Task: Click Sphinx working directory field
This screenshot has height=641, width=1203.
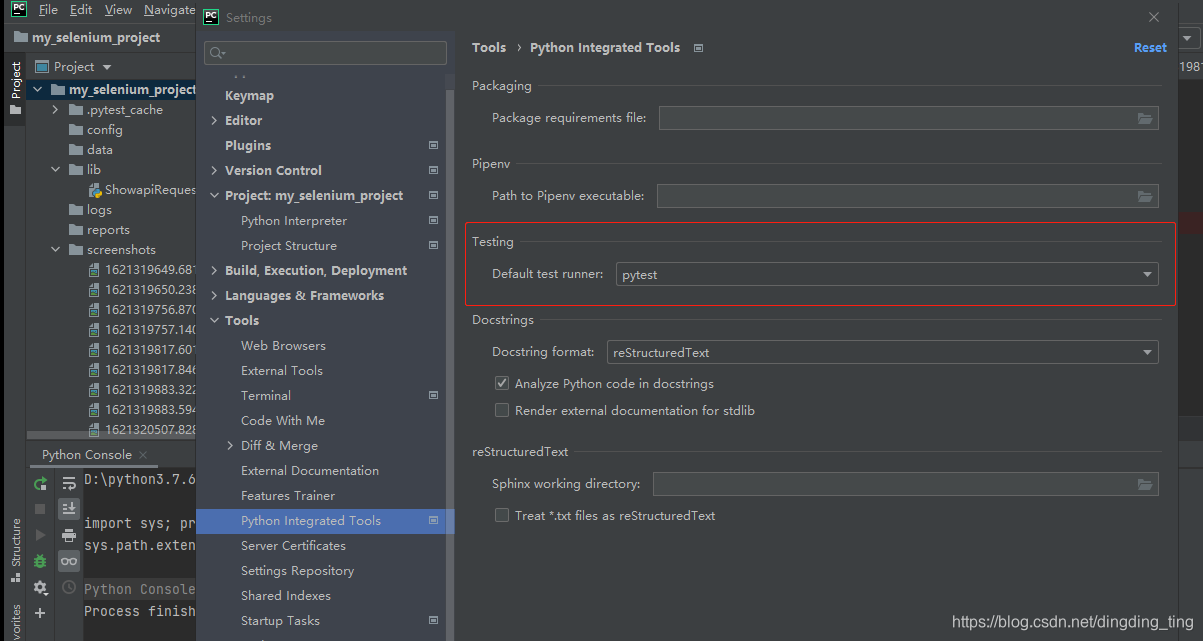Action: point(905,484)
